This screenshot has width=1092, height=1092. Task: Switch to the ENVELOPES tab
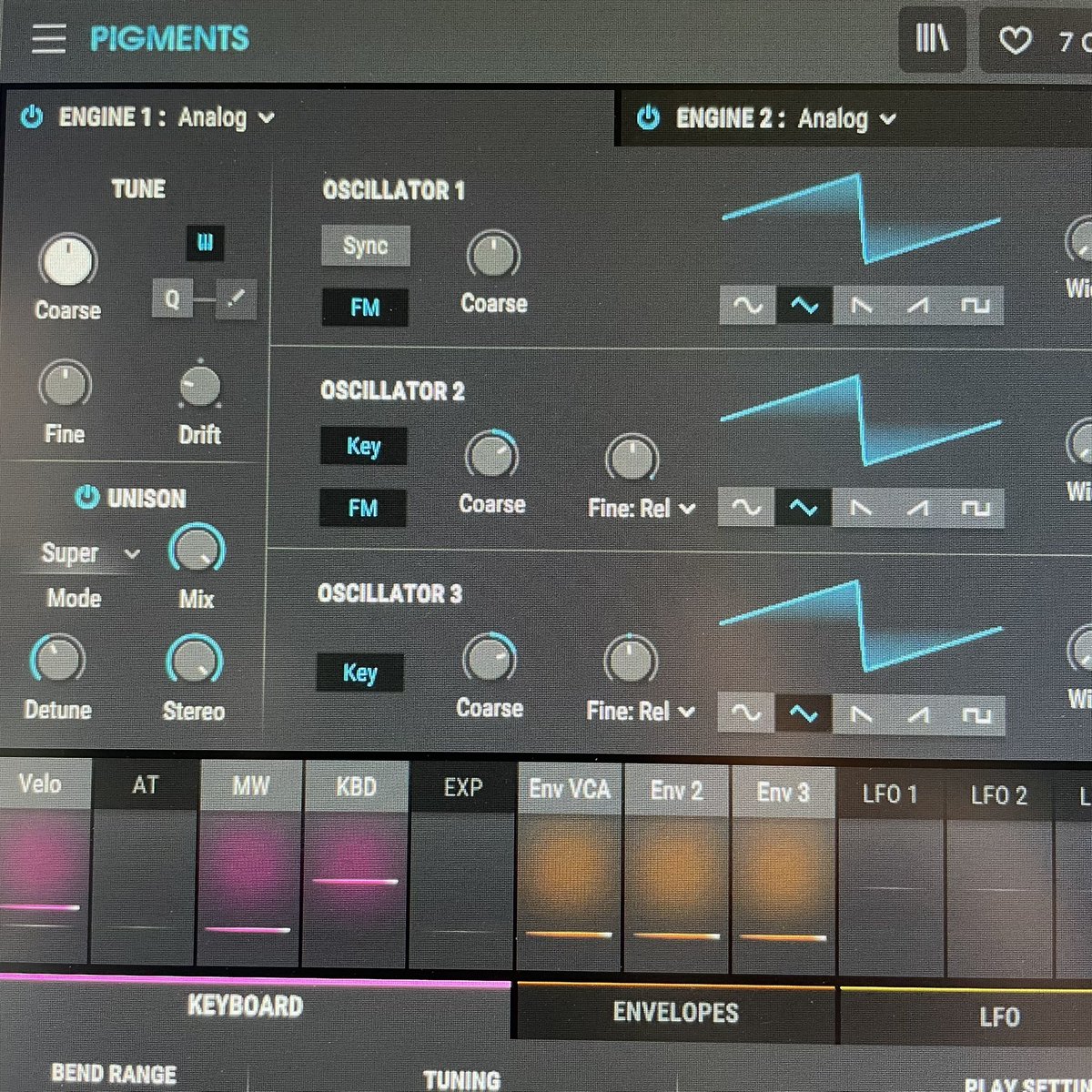click(x=676, y=1011)
